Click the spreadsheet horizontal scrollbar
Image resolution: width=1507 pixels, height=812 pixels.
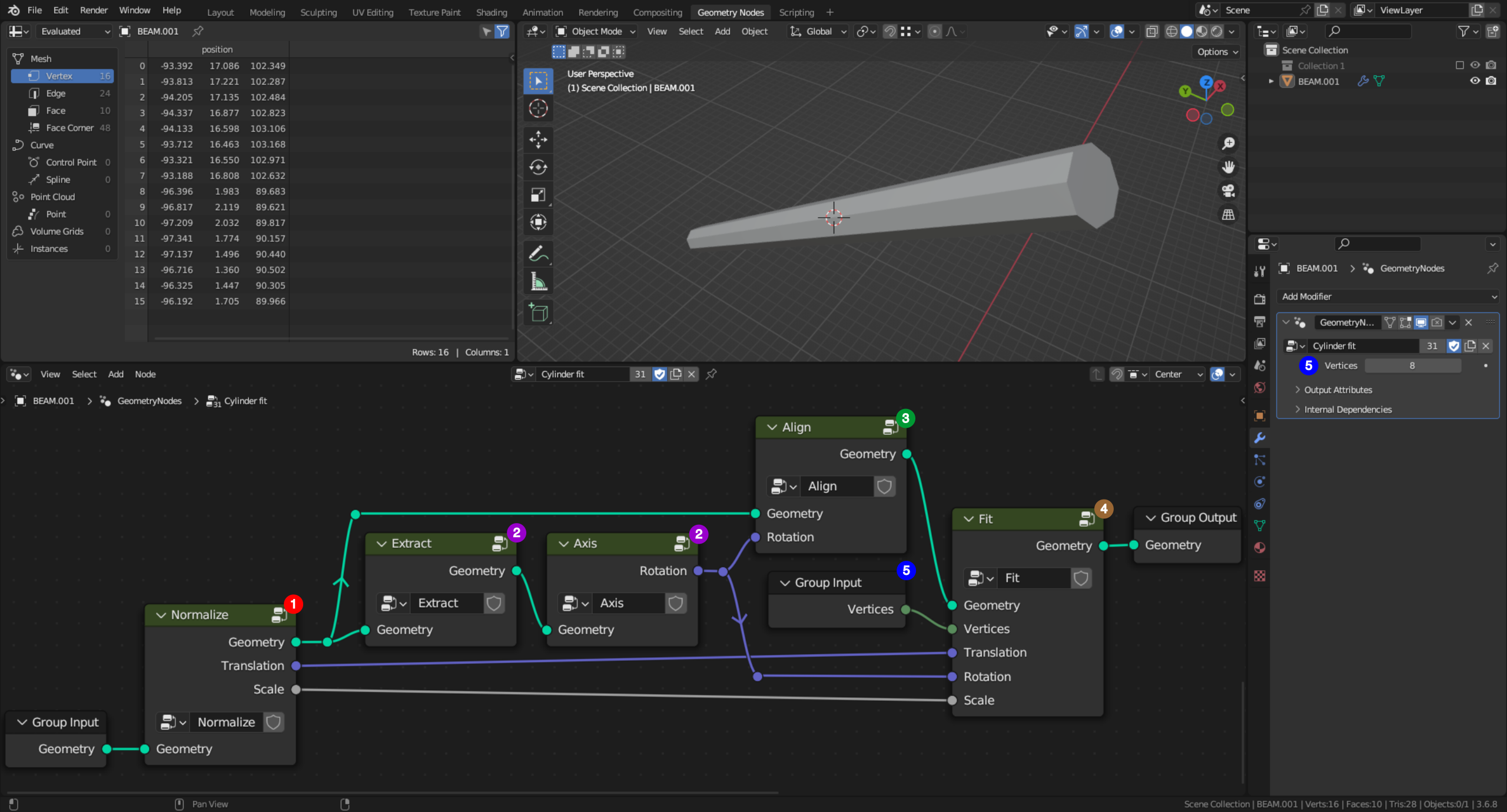click(x=331, y=339)
